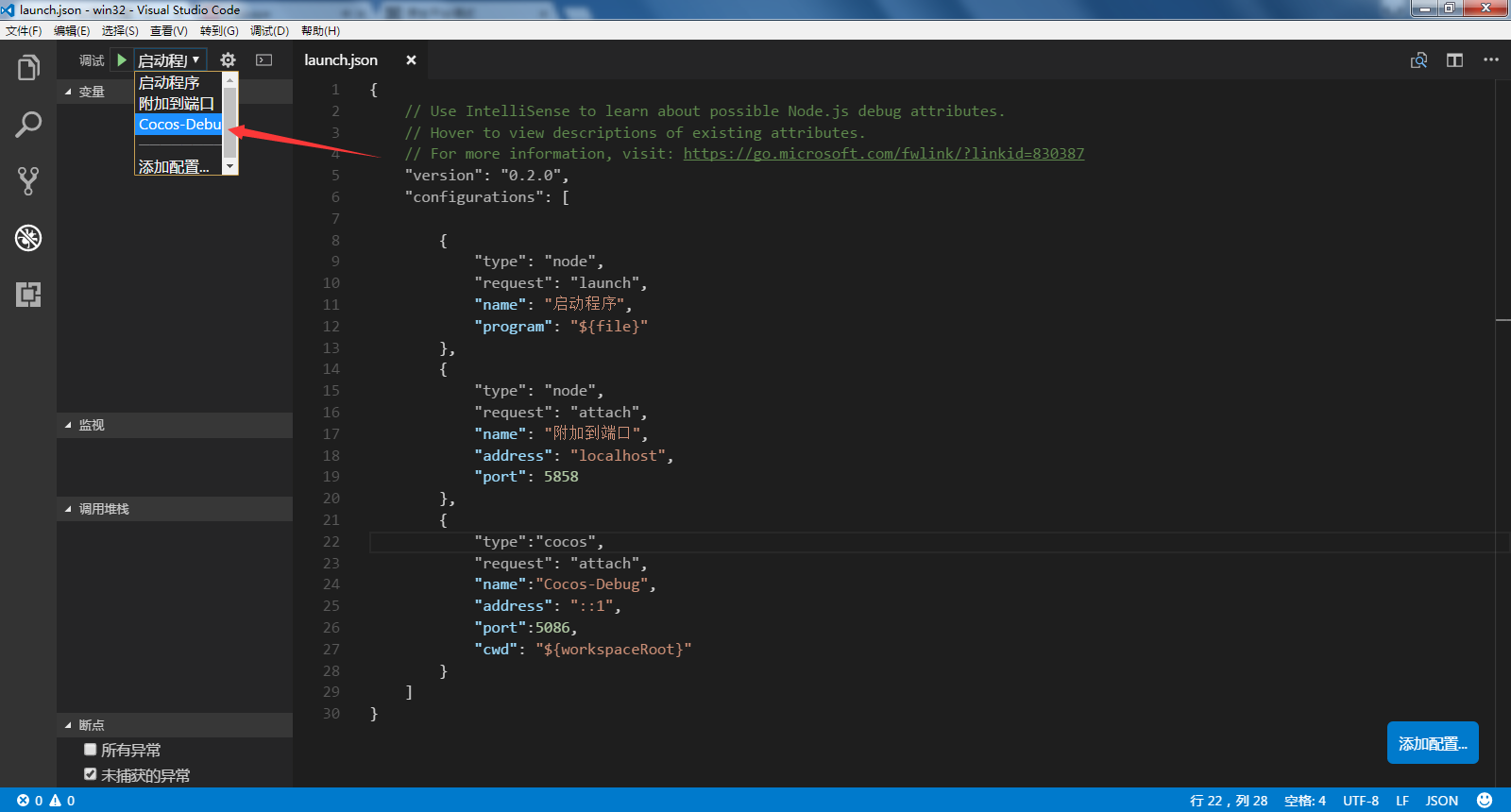Click cursor position 行 22, 列 28
Image resolution: width=1511 pixels, height=812 pixels.
tap(1229, 801)
